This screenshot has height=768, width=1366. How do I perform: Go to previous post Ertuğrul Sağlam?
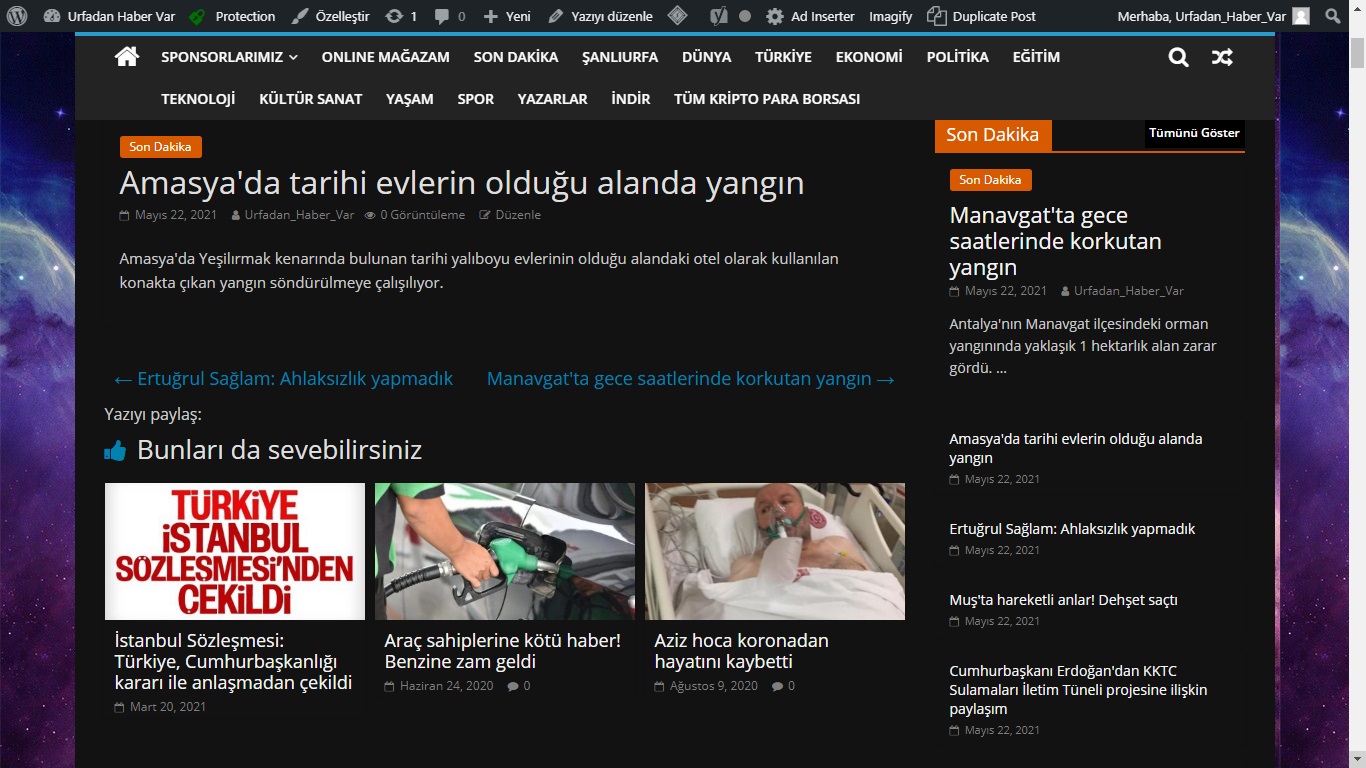[283, 379]
